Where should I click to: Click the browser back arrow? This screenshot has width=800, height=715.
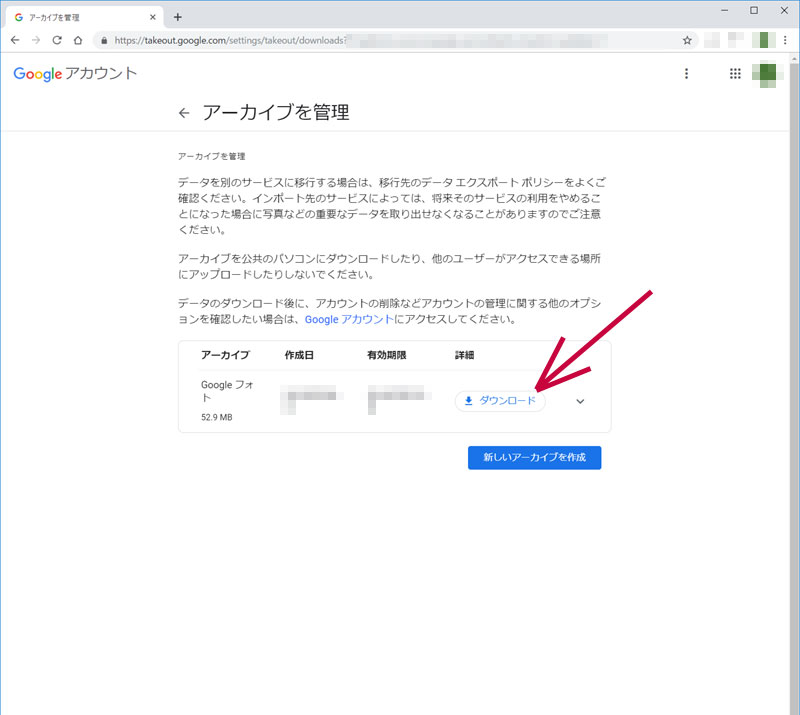(x=15, y=40)
